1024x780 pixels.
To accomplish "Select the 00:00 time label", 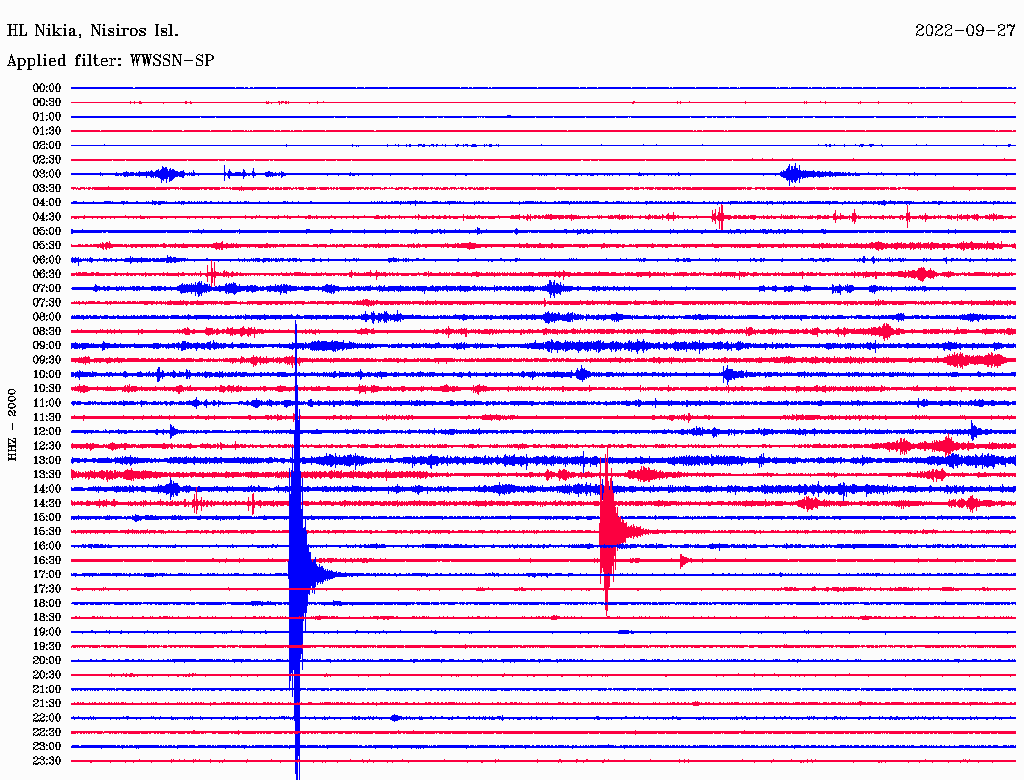I will [47, 88].
